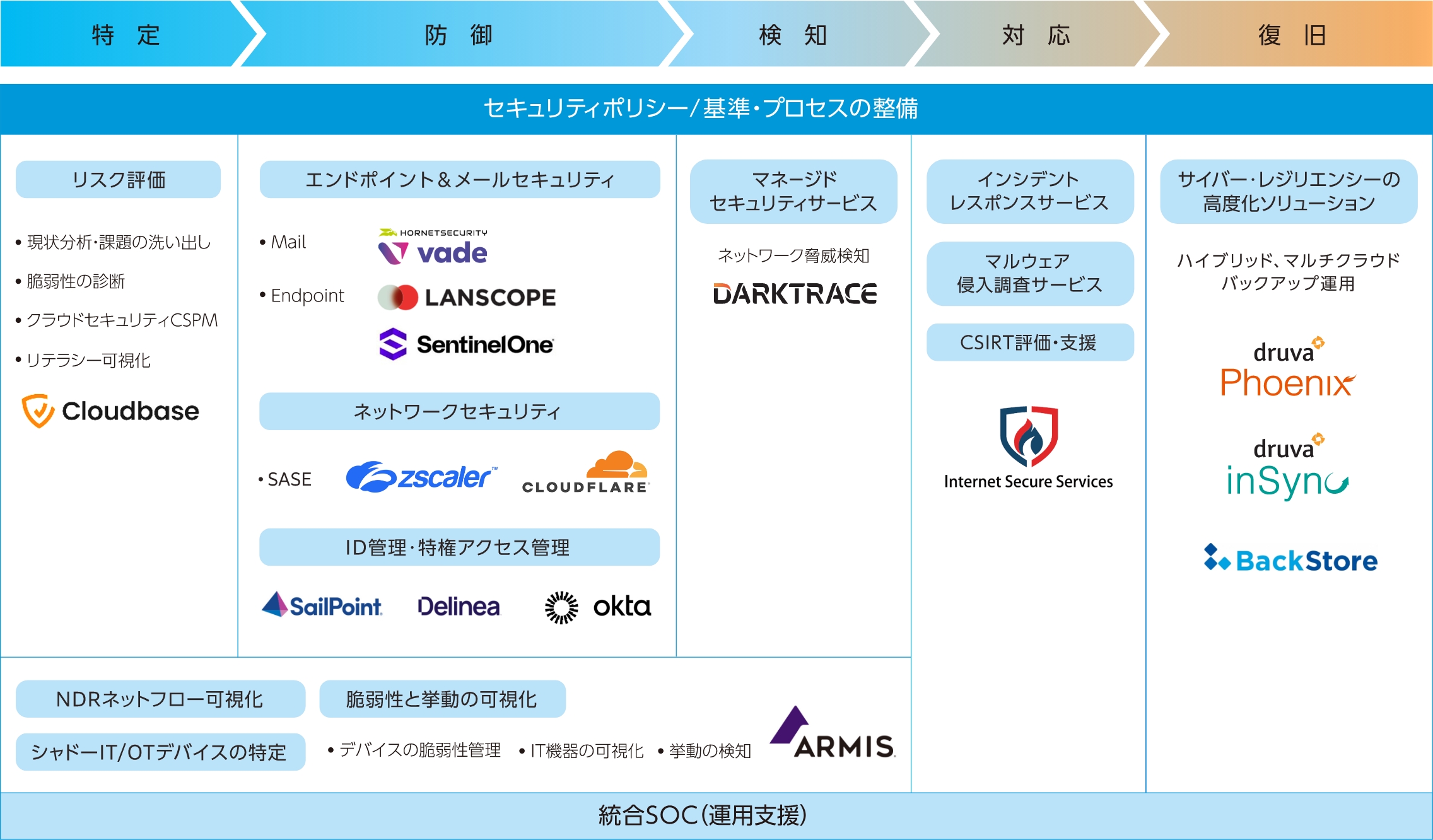Click the クラウドセキュリティCSPM bullet
Screen dimensions: 1433x840
[117, 320]
